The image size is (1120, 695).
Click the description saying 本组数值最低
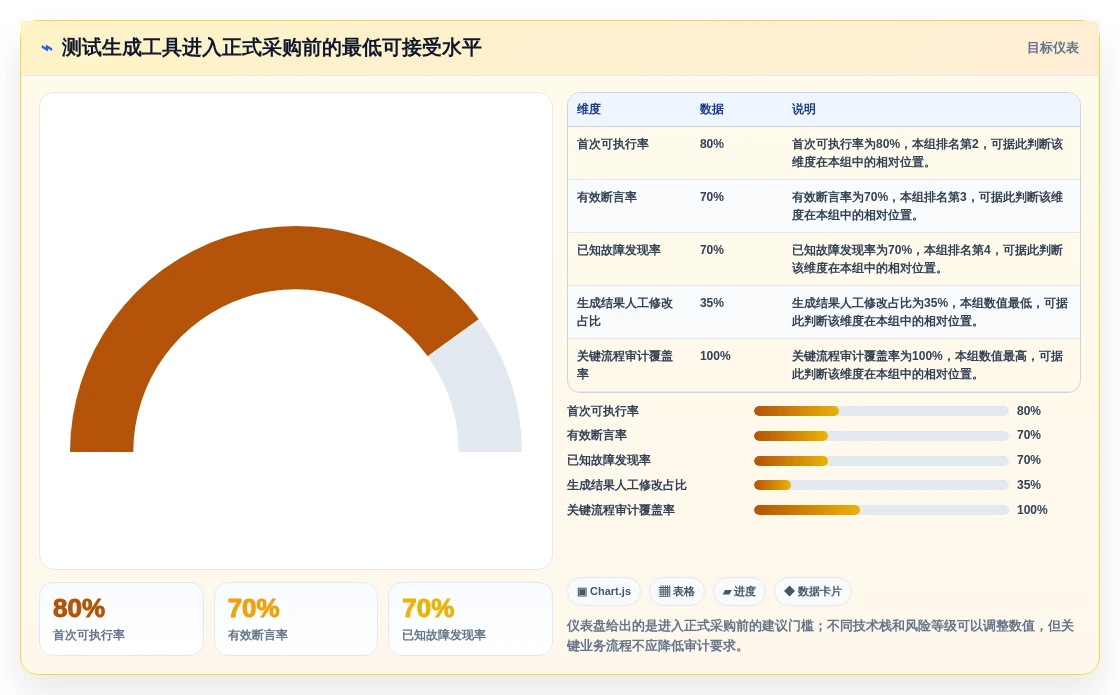[x=929, y=312]
